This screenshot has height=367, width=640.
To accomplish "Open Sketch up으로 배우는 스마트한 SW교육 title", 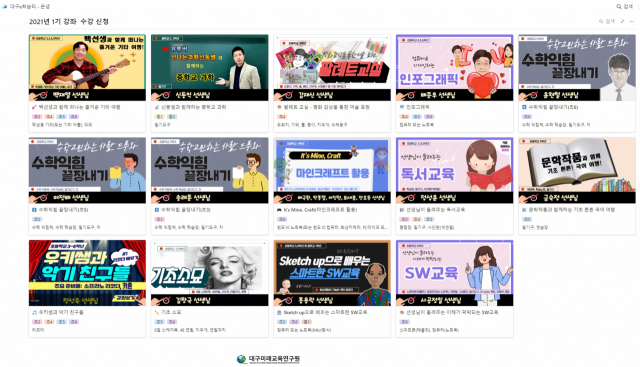I will tap(325, 312).
